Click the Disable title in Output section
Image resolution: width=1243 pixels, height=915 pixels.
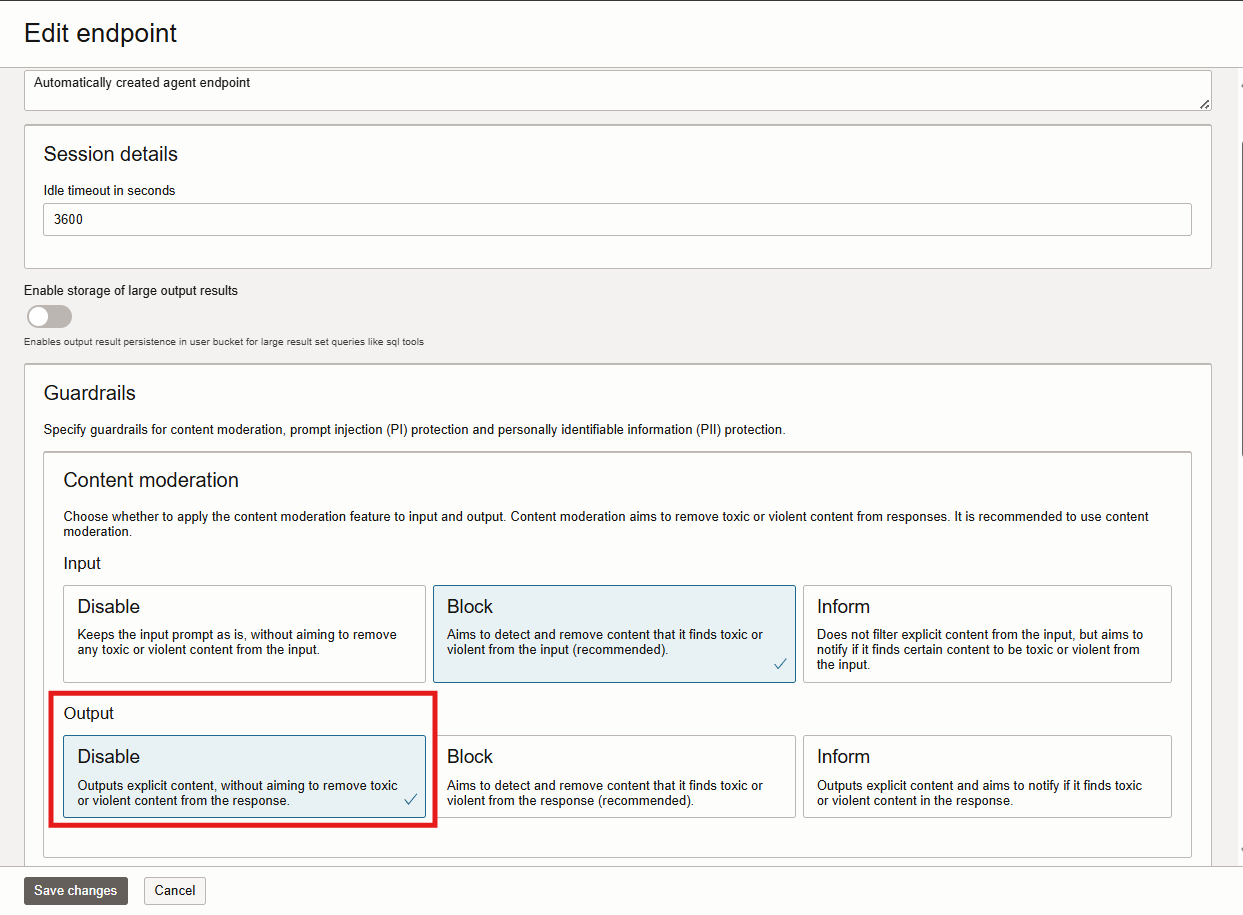pyautogui.click(x=108, y=757)
